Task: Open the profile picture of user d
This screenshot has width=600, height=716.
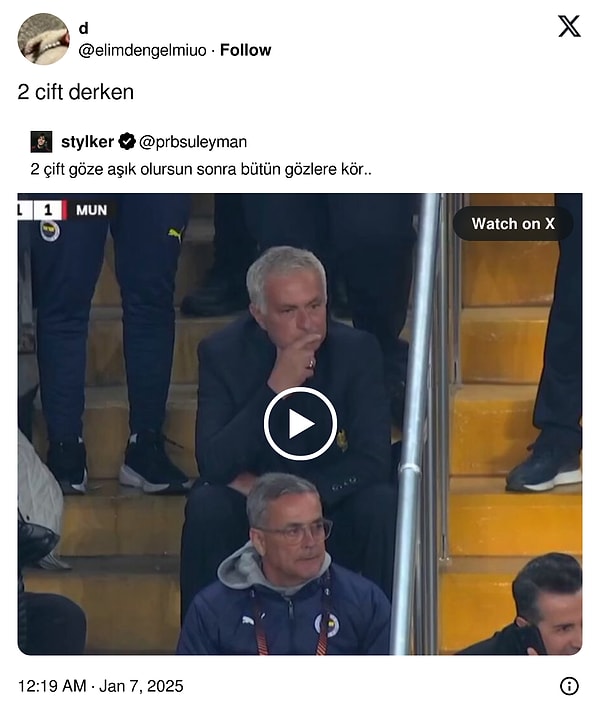Action: (x=43, y=39)
